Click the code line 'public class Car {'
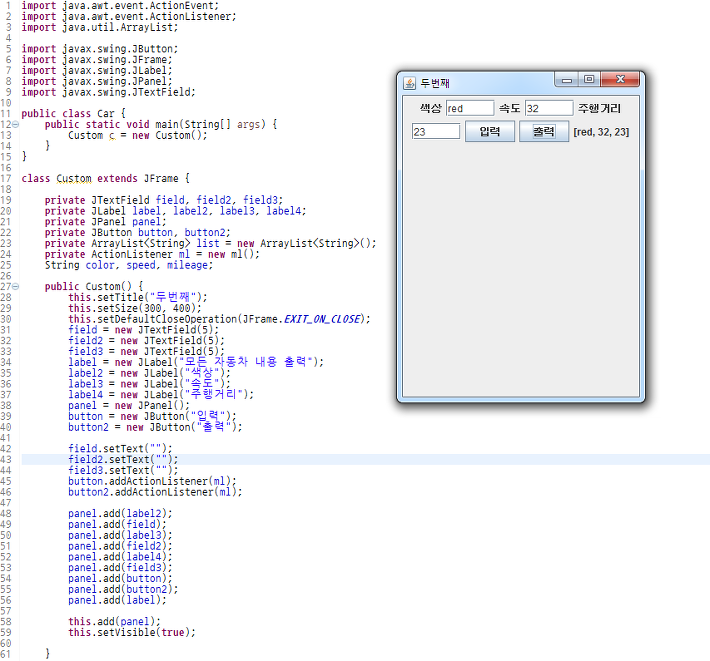This screenshot has height=661, width=710. 73,113
